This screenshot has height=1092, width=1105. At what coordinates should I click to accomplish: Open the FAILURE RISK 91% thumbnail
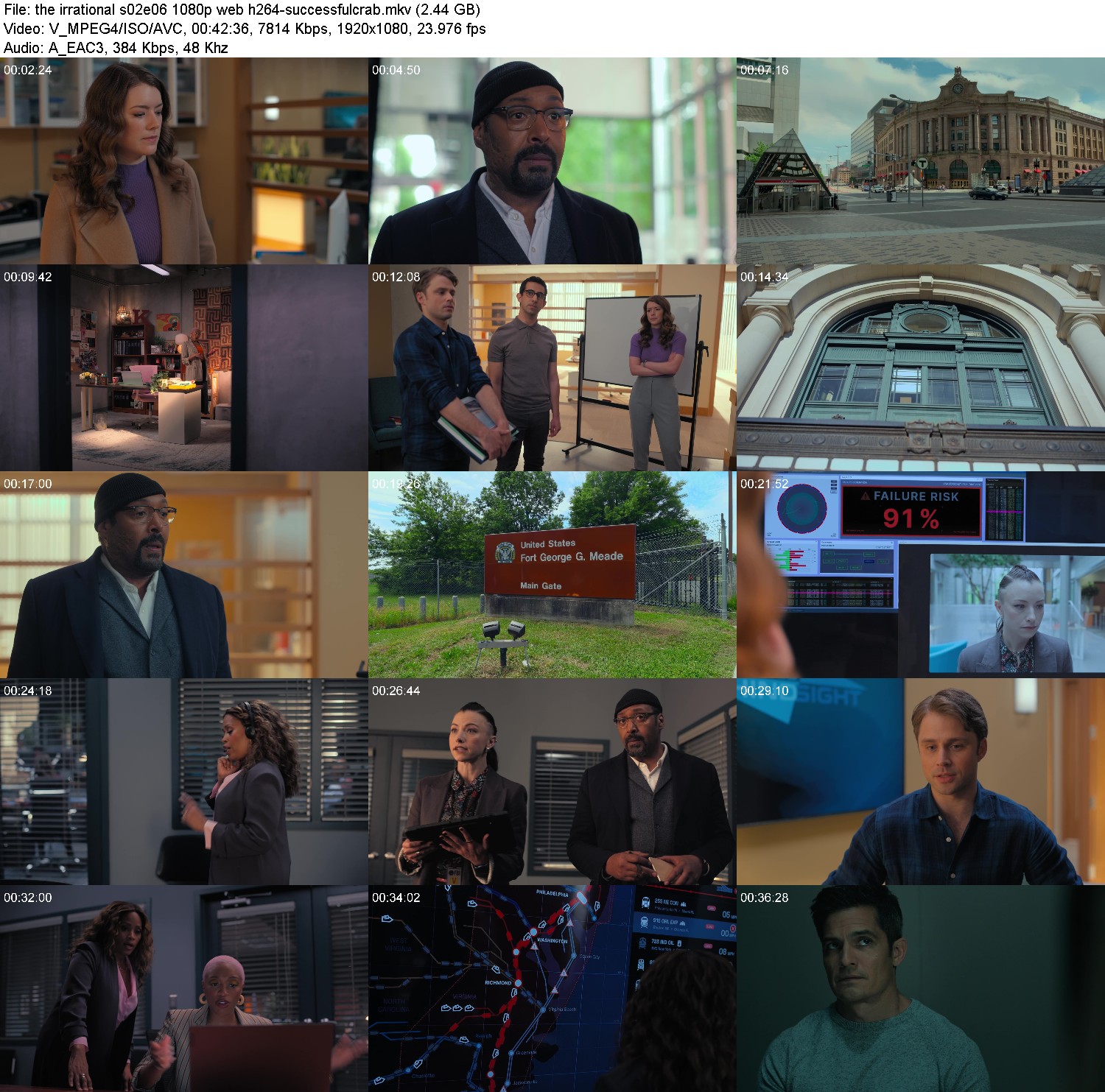click(921, 575)
